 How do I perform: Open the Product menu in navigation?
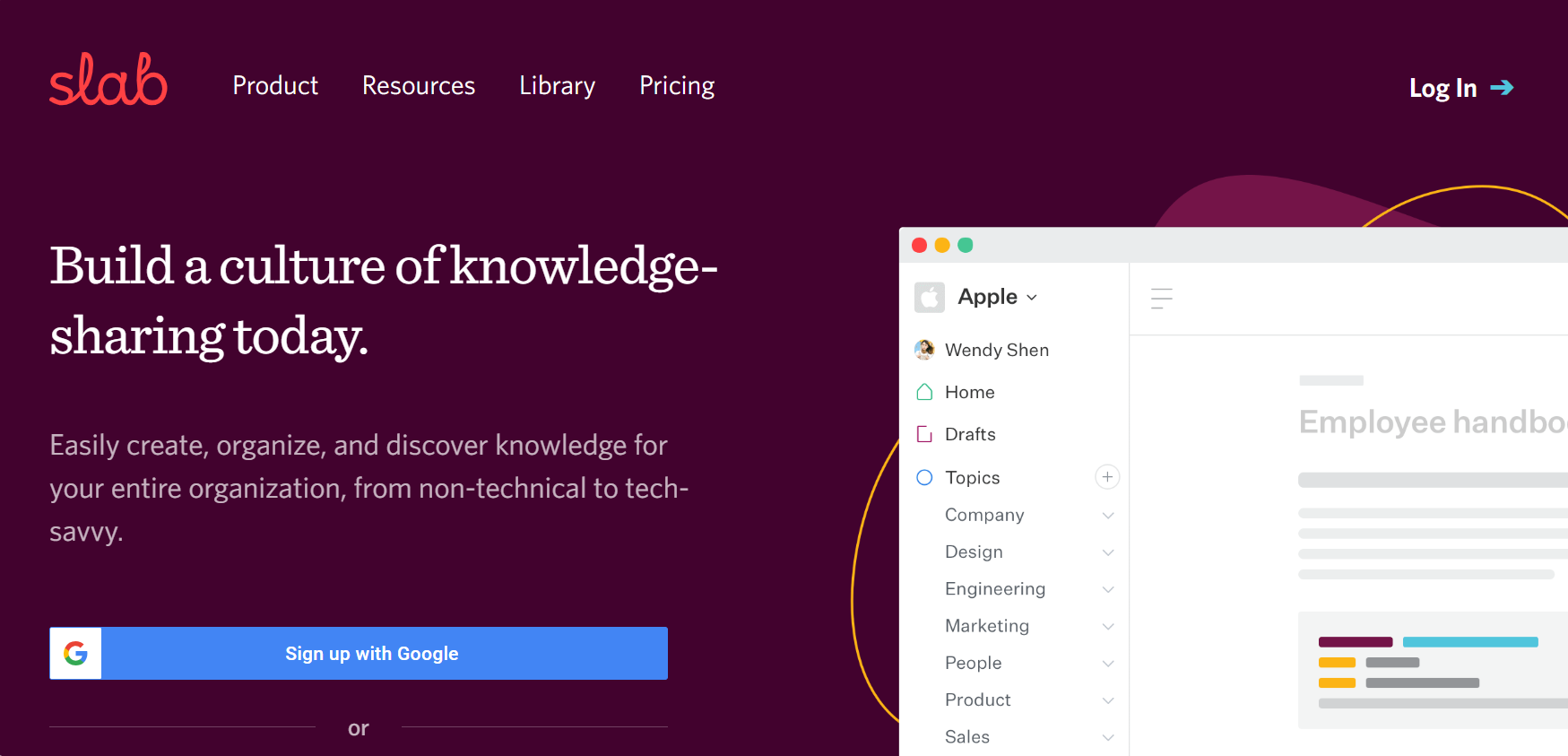275,86
